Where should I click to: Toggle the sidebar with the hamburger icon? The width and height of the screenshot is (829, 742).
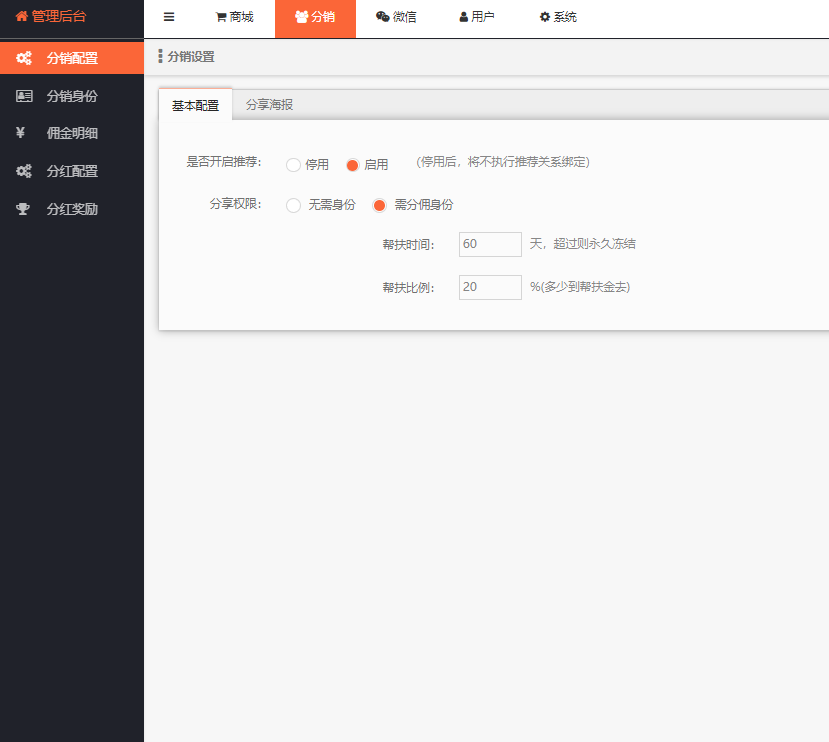pyautogui.click(x=168, y=17)
